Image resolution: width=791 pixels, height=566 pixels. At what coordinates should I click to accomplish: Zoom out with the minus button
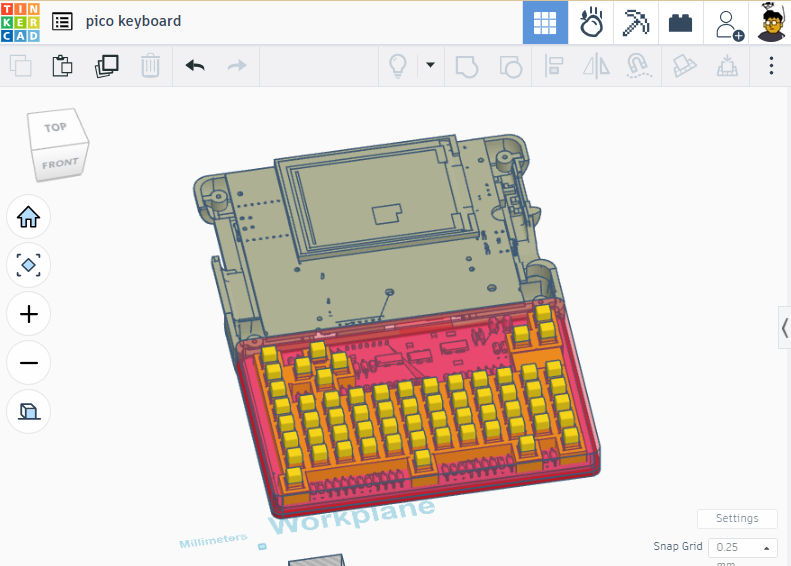[28, 363]
